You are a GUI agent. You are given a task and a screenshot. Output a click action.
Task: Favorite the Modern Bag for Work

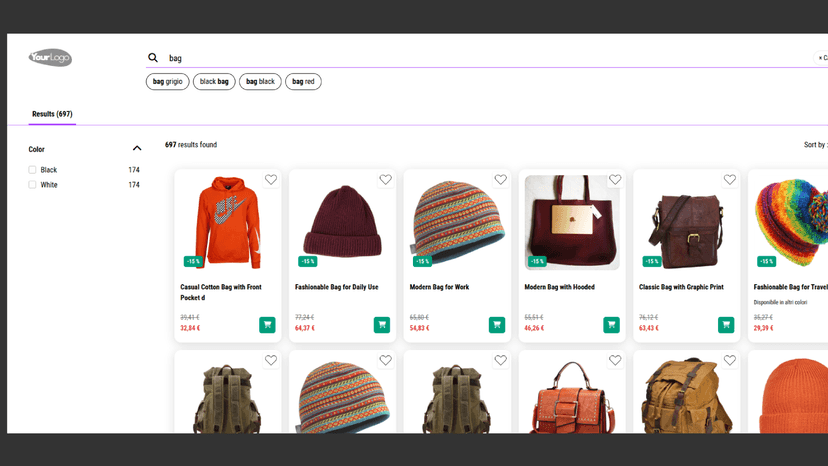tap(501, 180)
